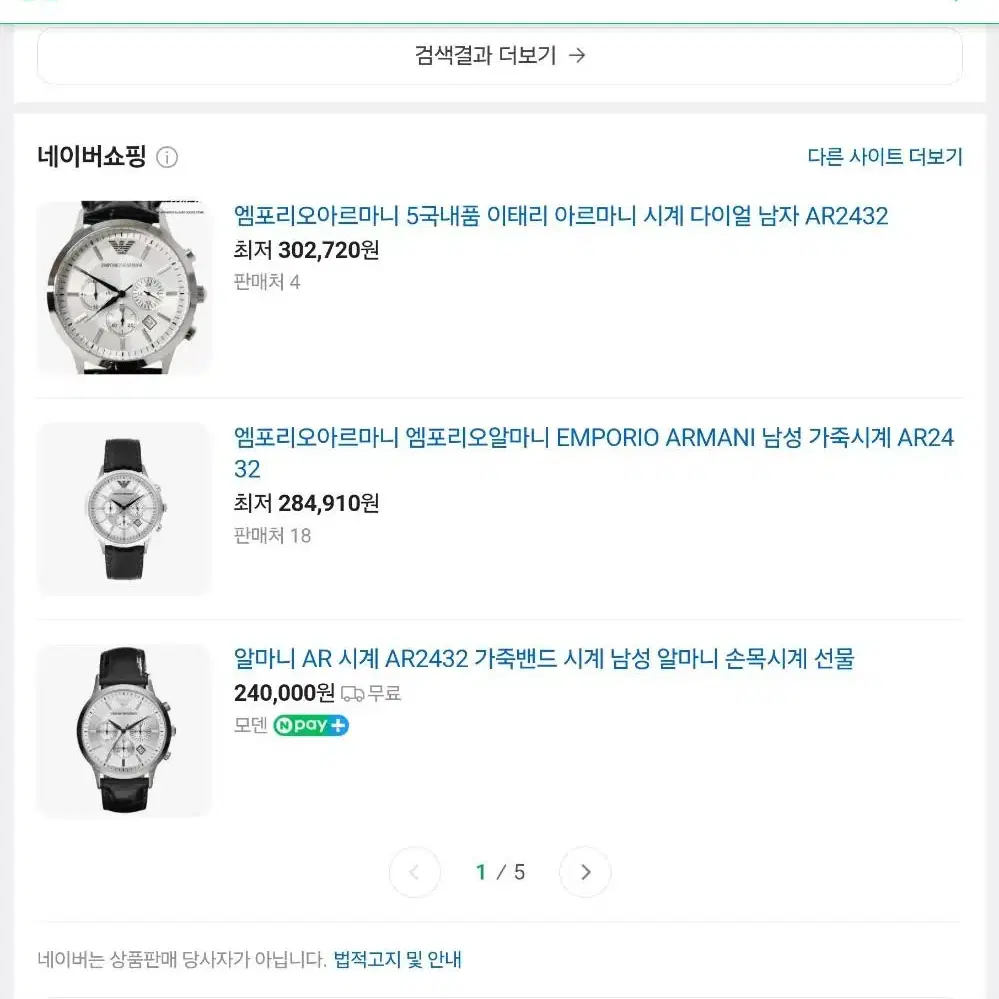Viewport: 999px width, 999px height.
Task: Open 알마니 AR 시계 가죽밴드 listing
Action: click(x=544, y=659)
